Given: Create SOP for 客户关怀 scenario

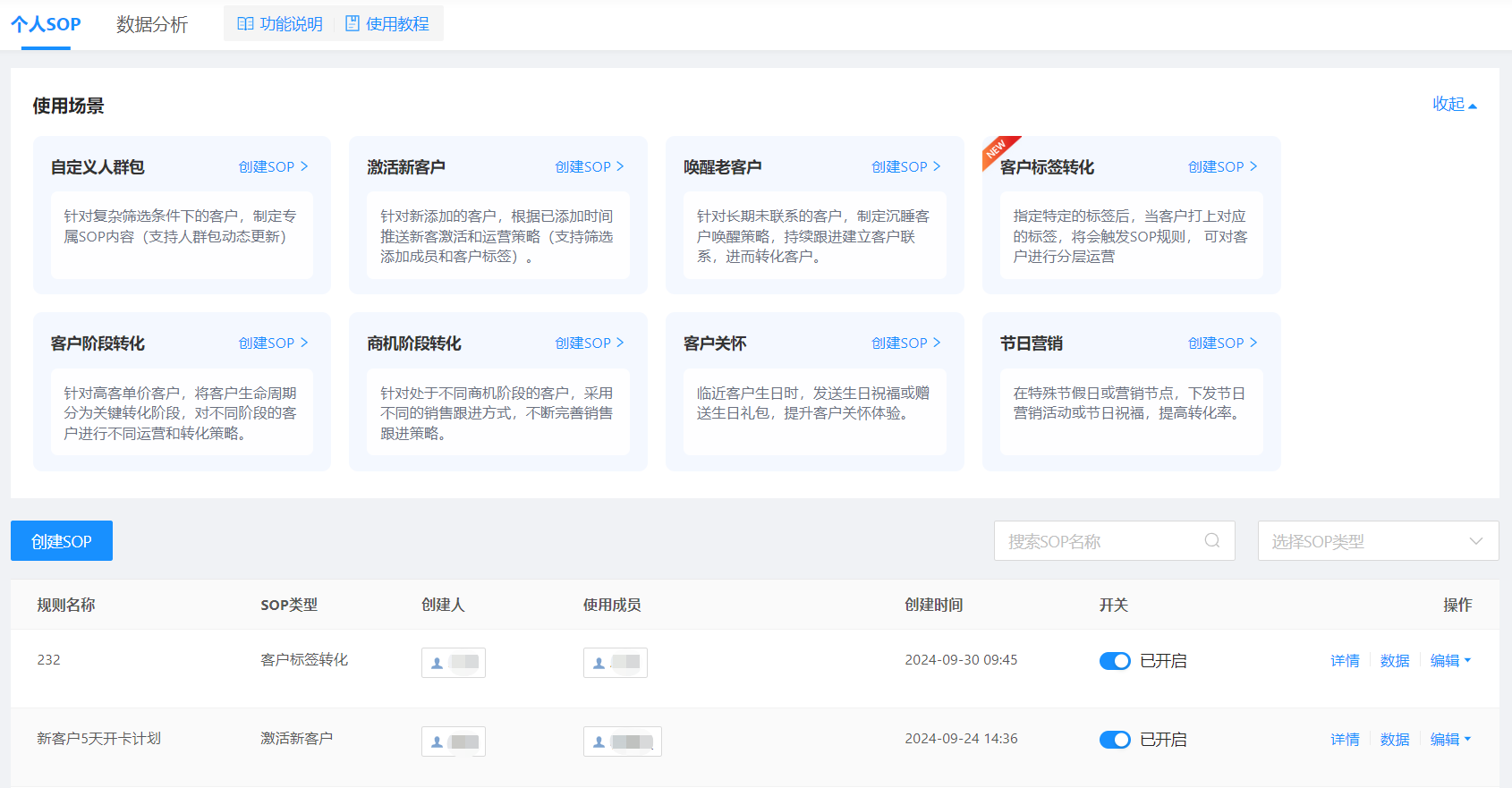Looking at the screenshot, I should pyautogui.click(x=906, y=343).
